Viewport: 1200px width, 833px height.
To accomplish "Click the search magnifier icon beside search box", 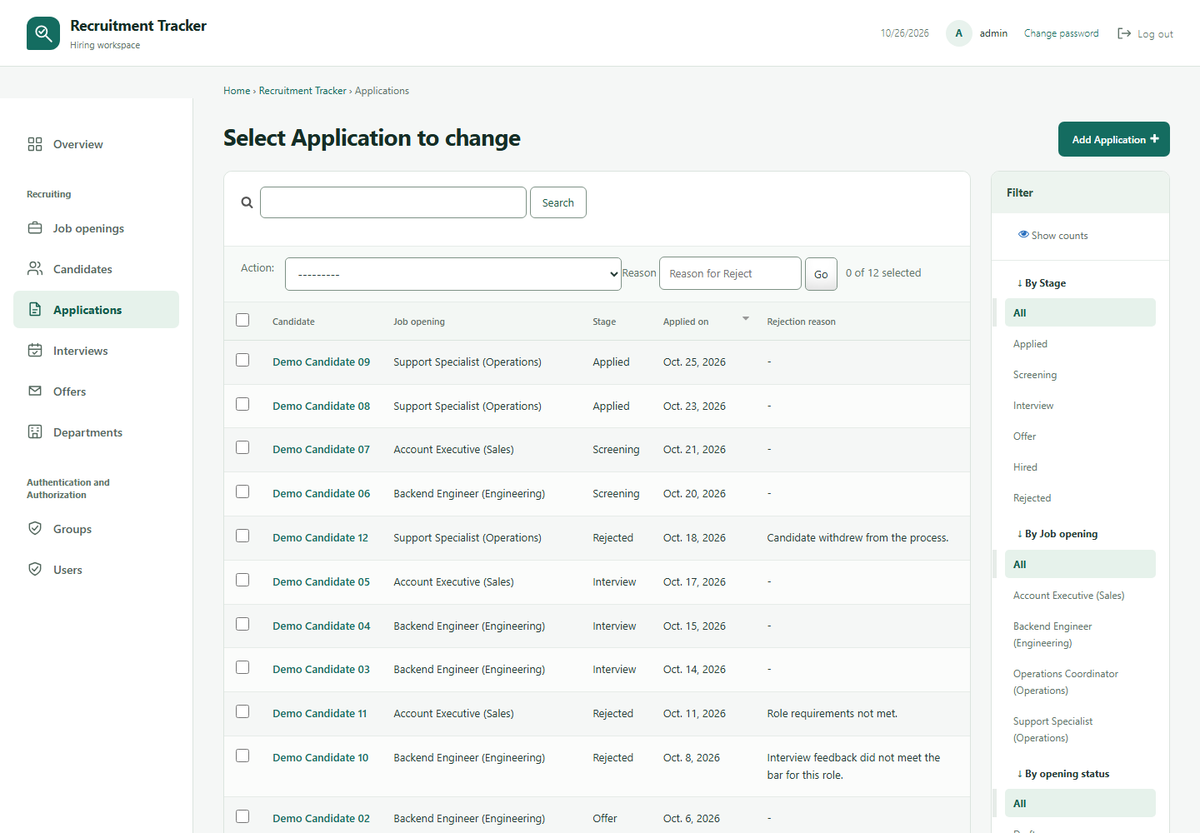I will click(x=247, y=202).
